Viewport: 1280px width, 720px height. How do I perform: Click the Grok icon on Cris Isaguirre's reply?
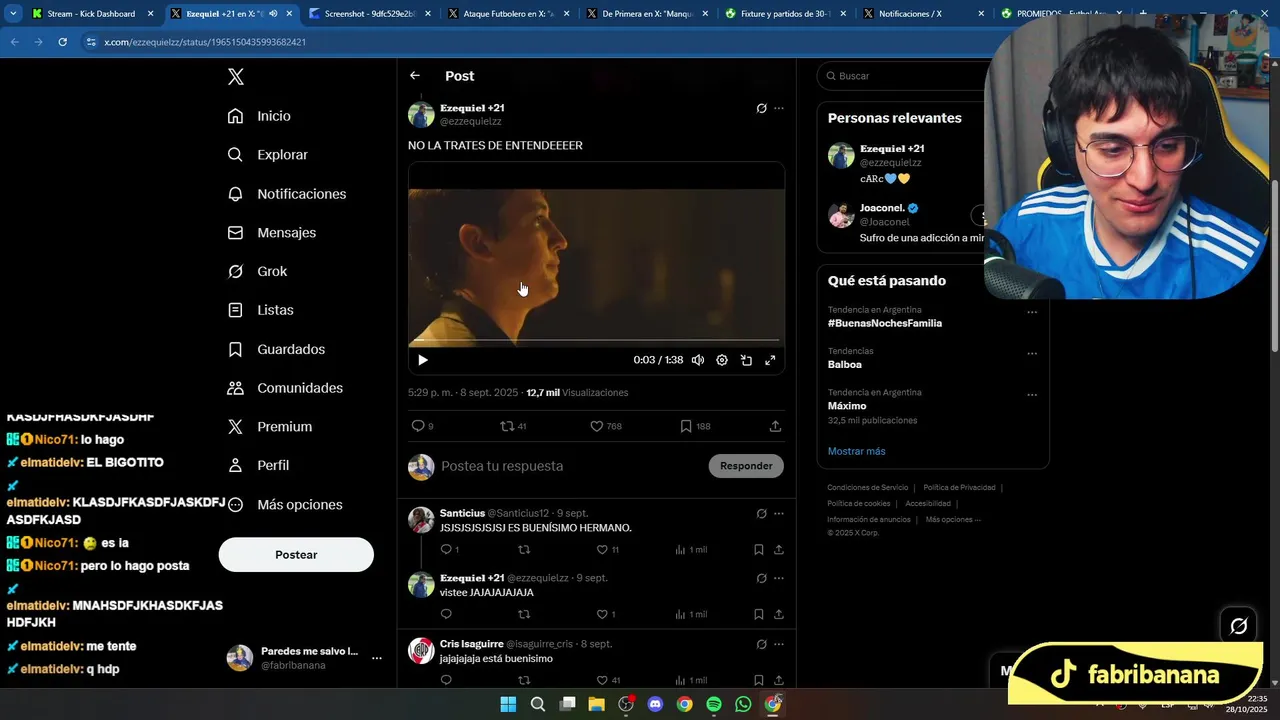761,644
